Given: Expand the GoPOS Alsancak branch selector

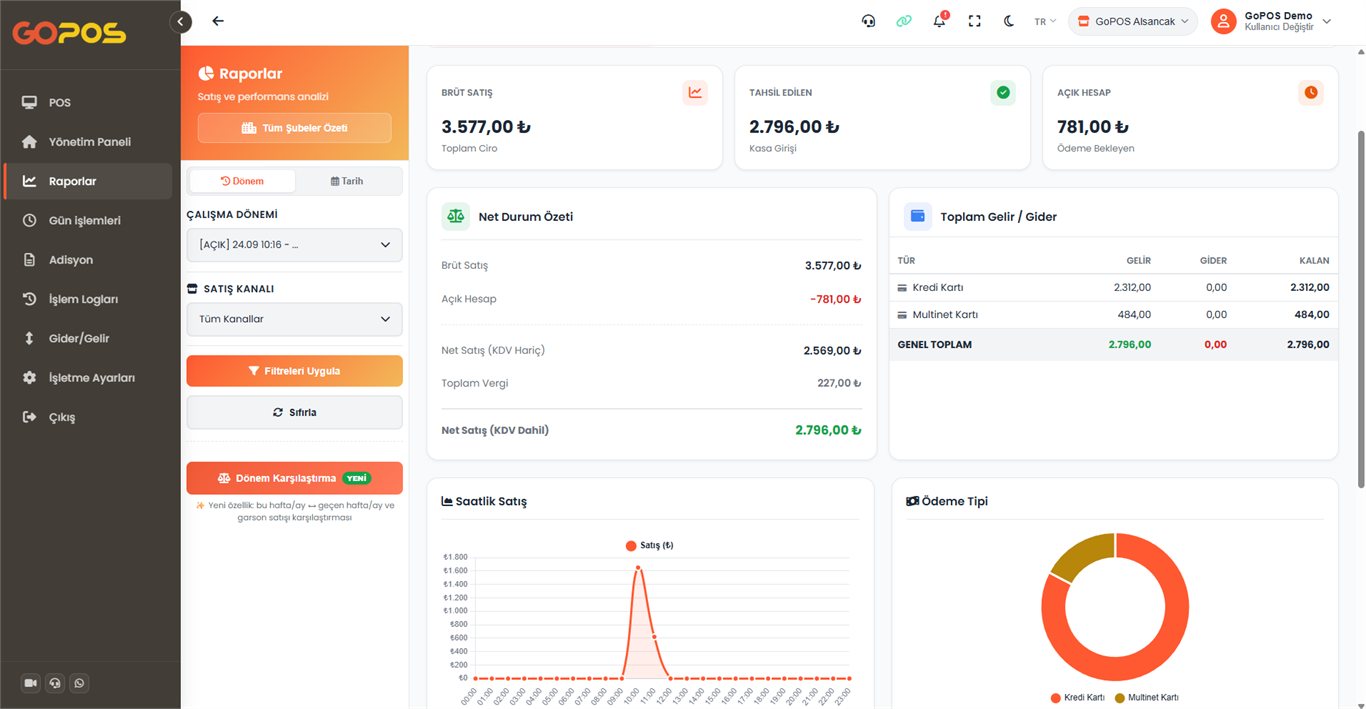Looking at the screenshot, I should coord(1133,21).
